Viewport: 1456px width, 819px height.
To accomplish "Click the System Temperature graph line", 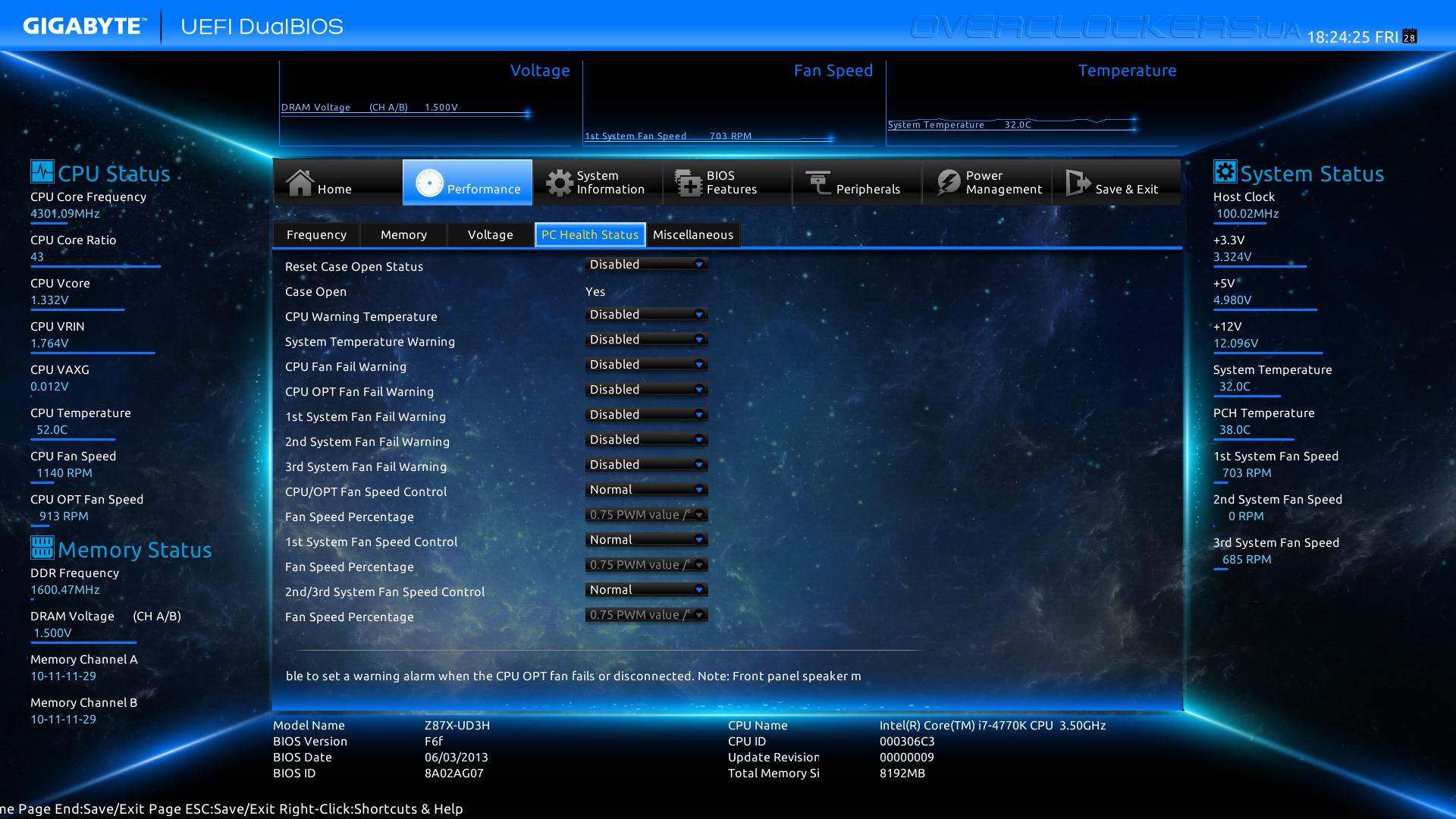I will click(1012, 124).
